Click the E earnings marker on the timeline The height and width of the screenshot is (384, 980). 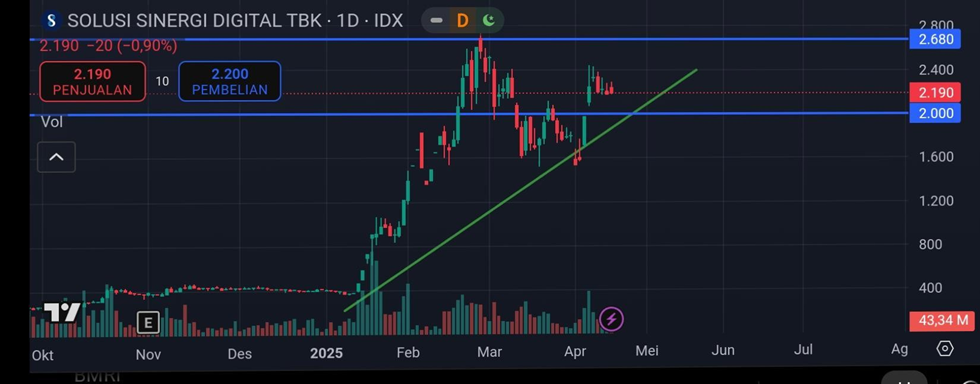coord(148,323)
